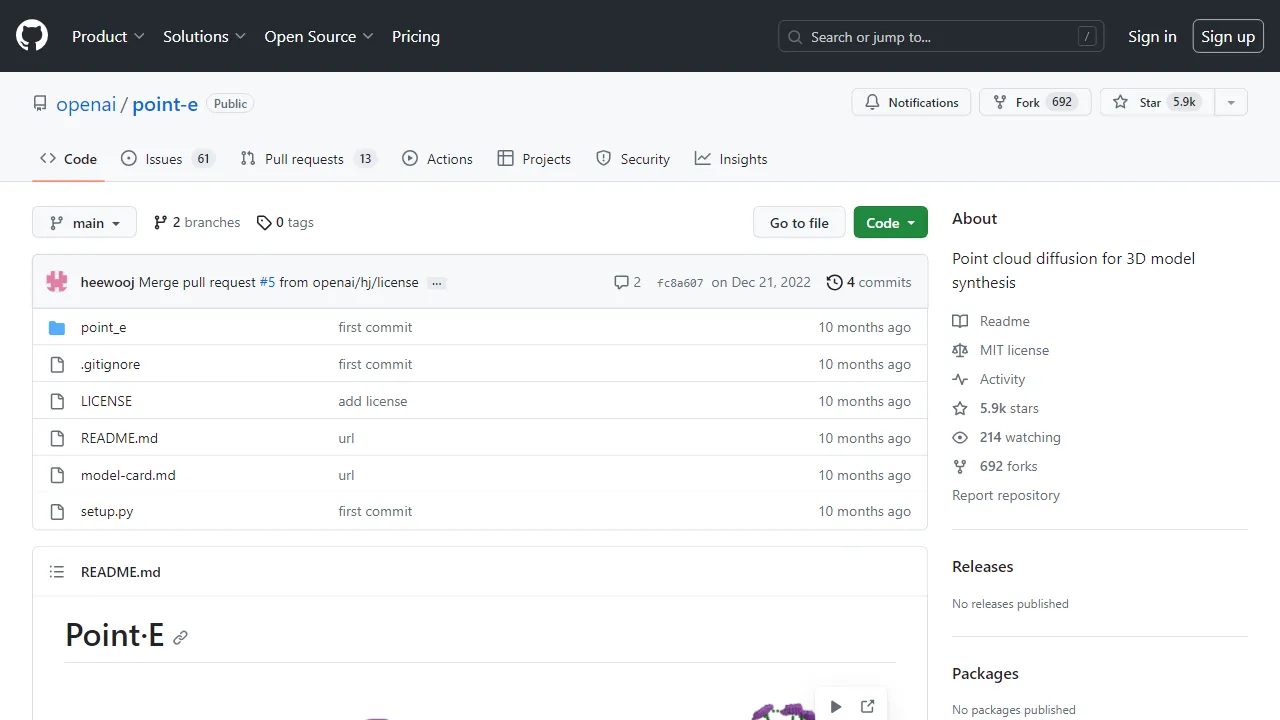Viewport: 1280px width, 720px height.
Task: Open the comments icon showing 2
Action: 627,282
